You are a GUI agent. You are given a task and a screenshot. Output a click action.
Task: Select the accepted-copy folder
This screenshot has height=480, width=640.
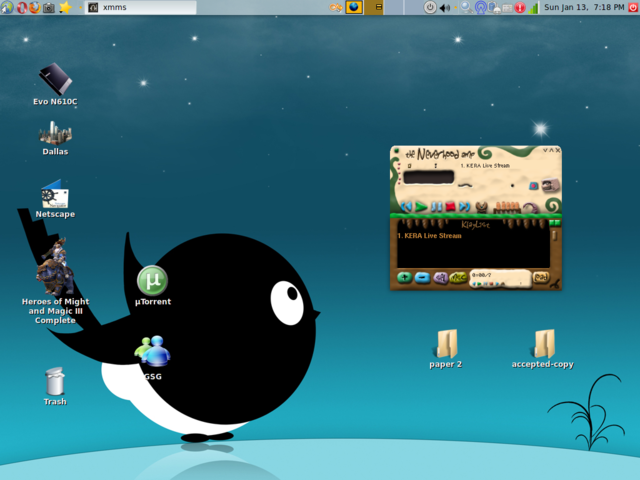tap(542, 349)
